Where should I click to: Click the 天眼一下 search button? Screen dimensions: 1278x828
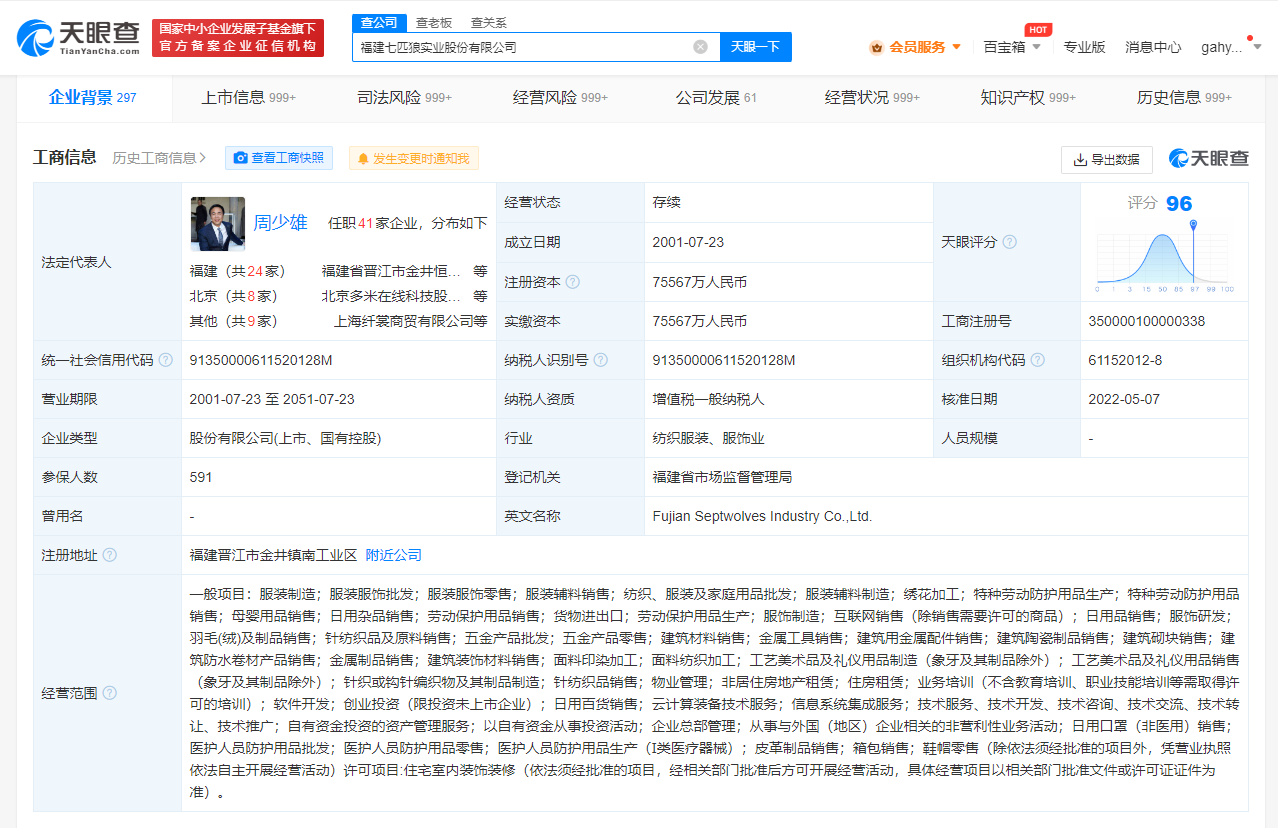[x=755, y=47]
